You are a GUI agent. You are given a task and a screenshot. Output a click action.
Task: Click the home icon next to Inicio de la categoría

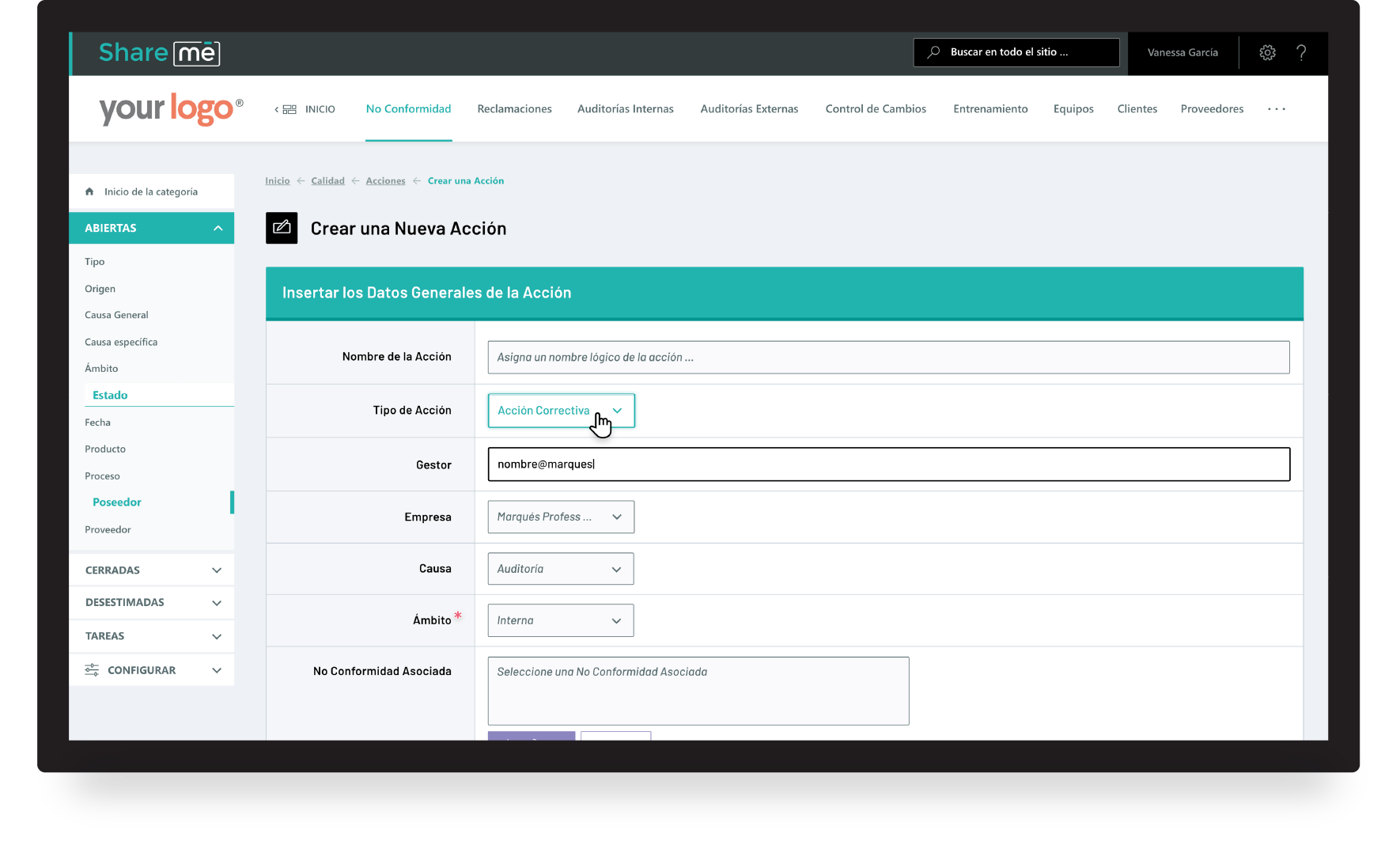[89, 191]
